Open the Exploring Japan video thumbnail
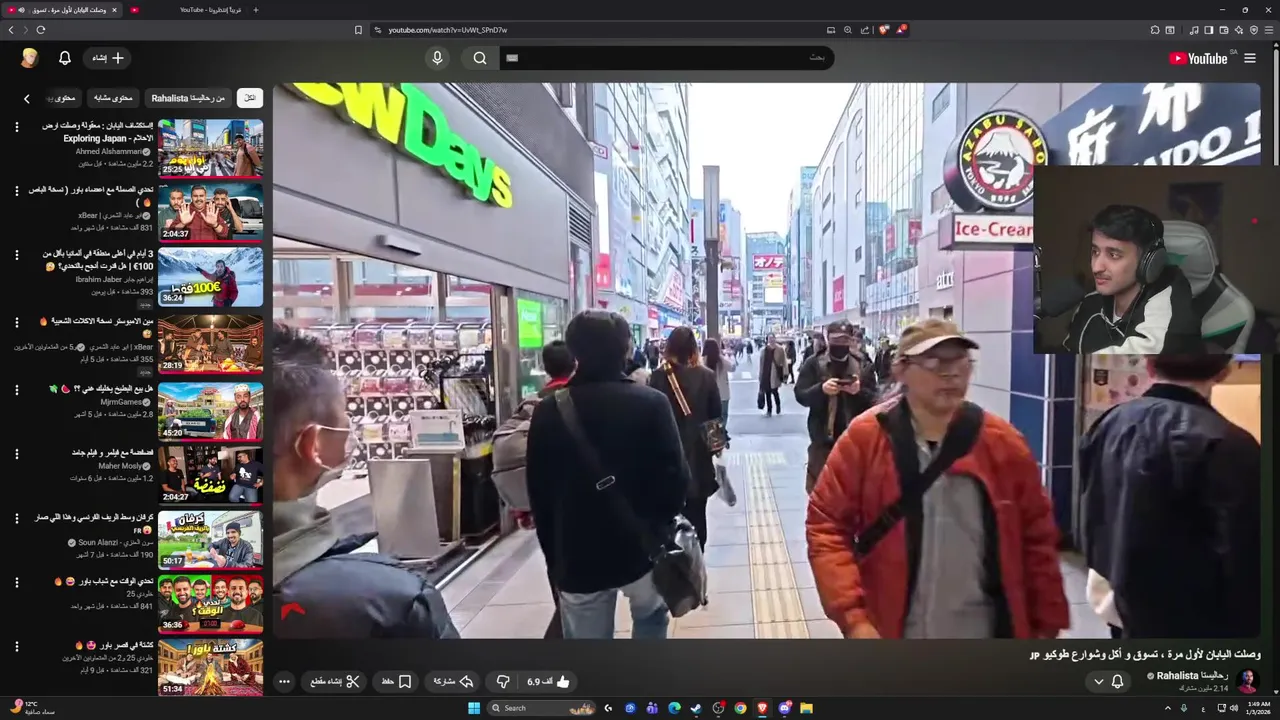This screenshot has width=1280, height=720. [210, 148]
